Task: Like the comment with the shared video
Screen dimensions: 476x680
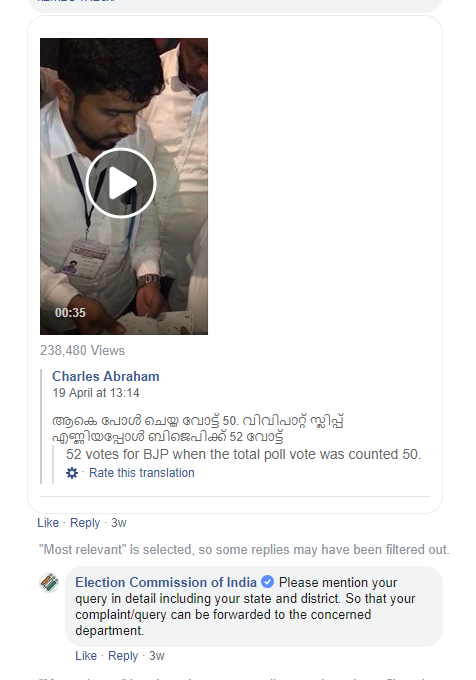Action: tap(48, 523)
